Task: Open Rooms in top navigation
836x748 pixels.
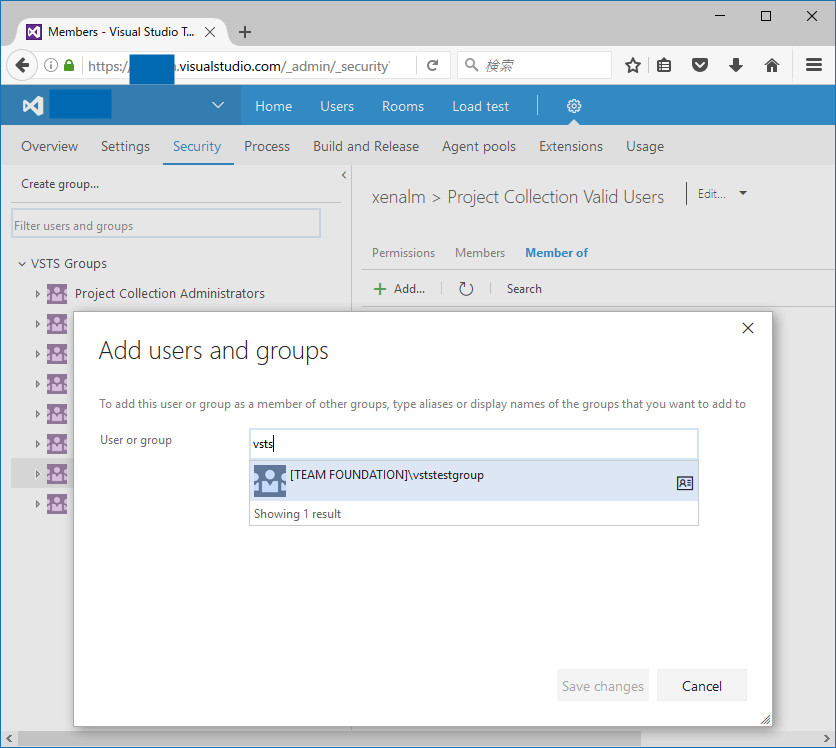Action: pyautogui.click(x=403, y=106)
